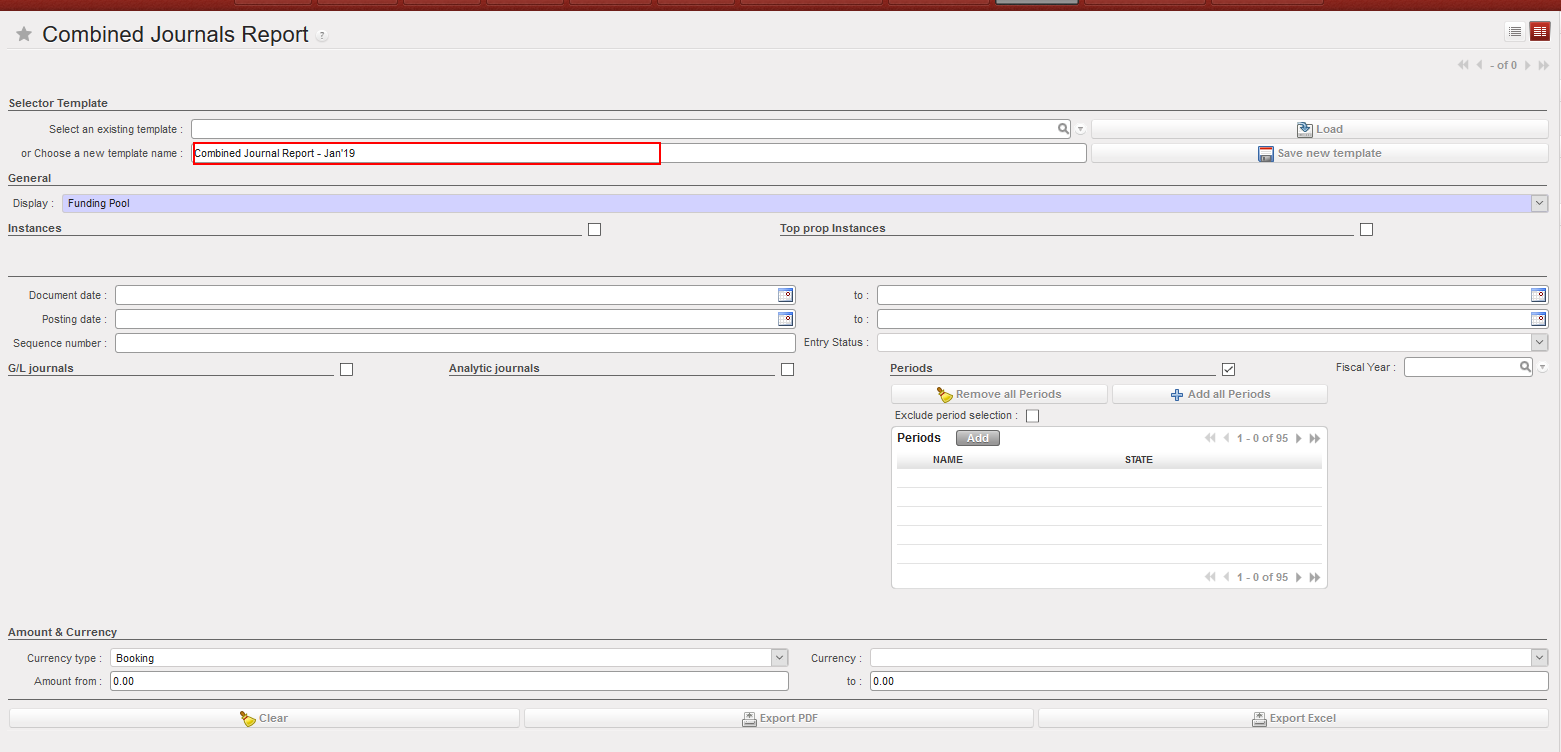Check the Exclude period selection box

(1032, 416)
